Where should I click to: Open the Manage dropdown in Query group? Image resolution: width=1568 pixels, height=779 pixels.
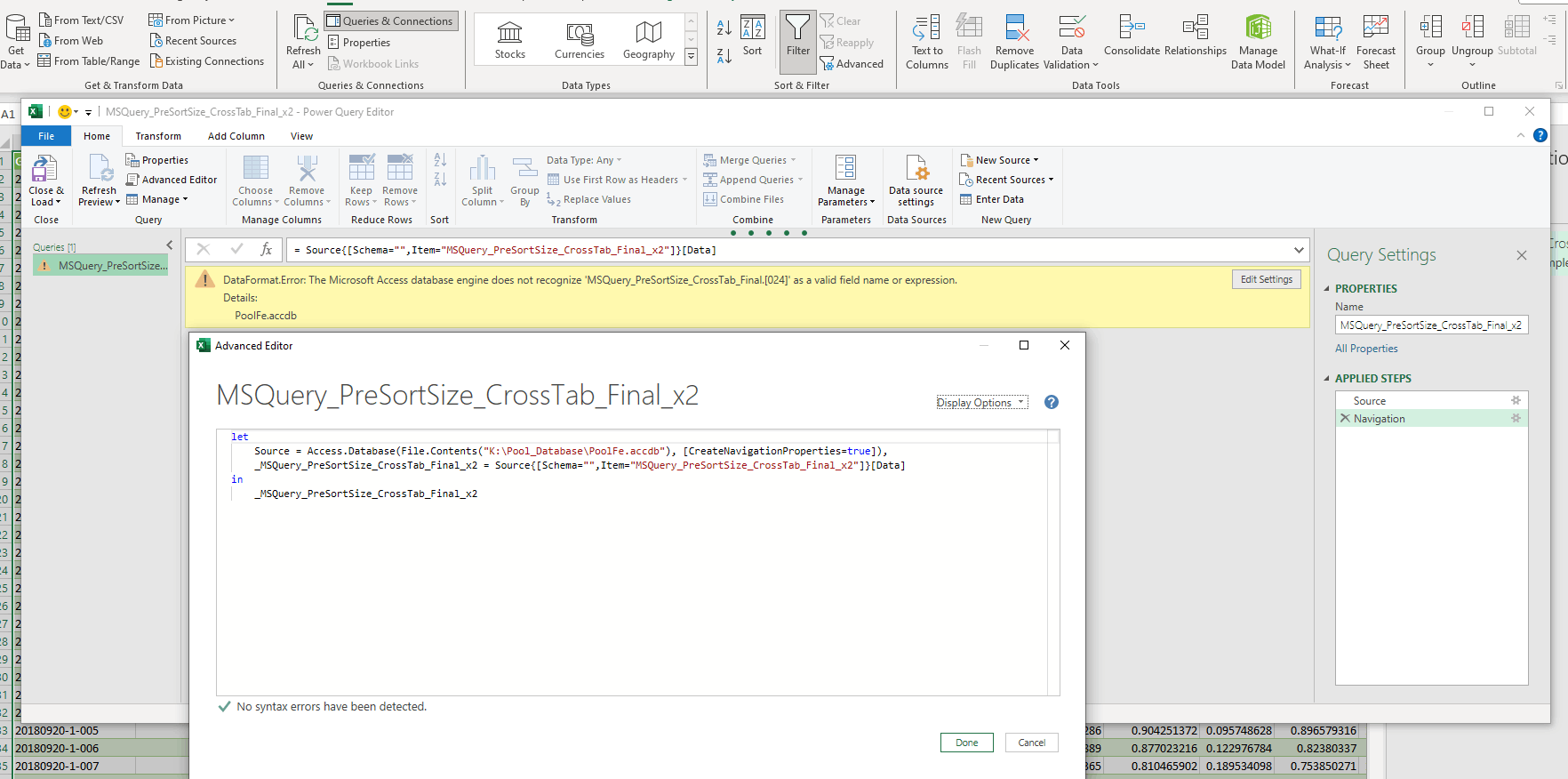157,199
